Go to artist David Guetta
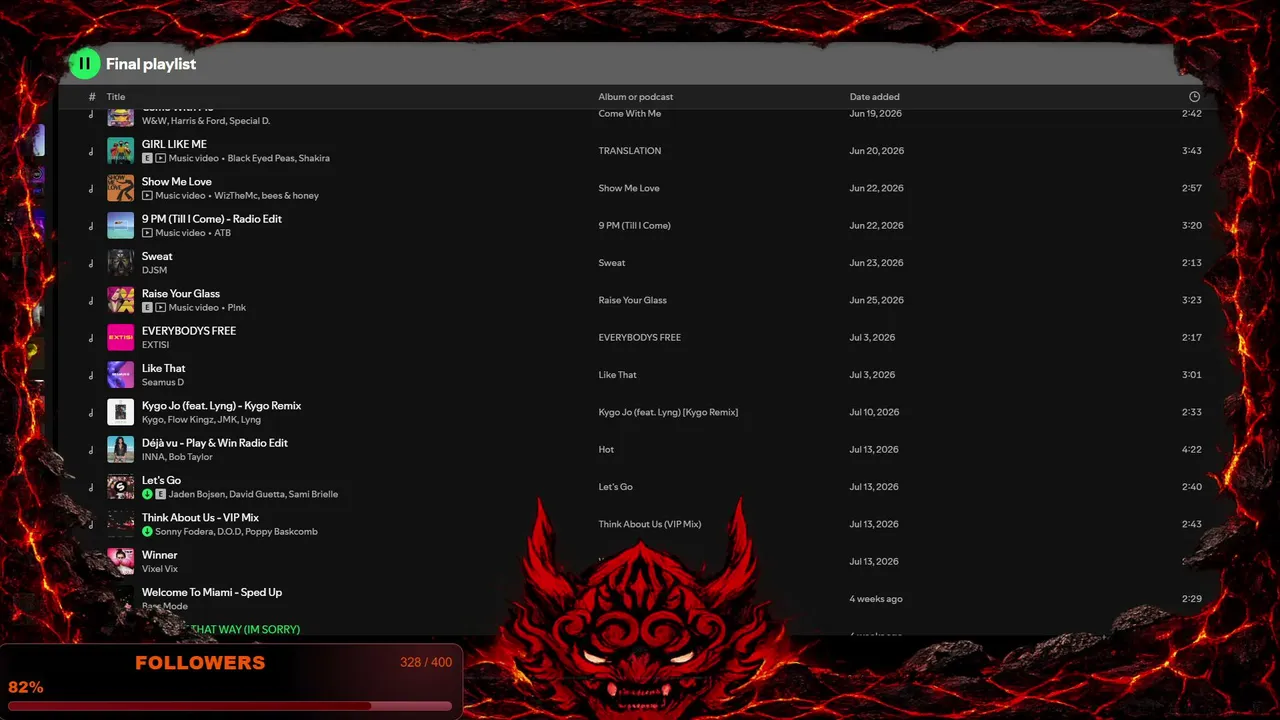The height and width of the screenshot is (720, 1280). tap(257, 494)
